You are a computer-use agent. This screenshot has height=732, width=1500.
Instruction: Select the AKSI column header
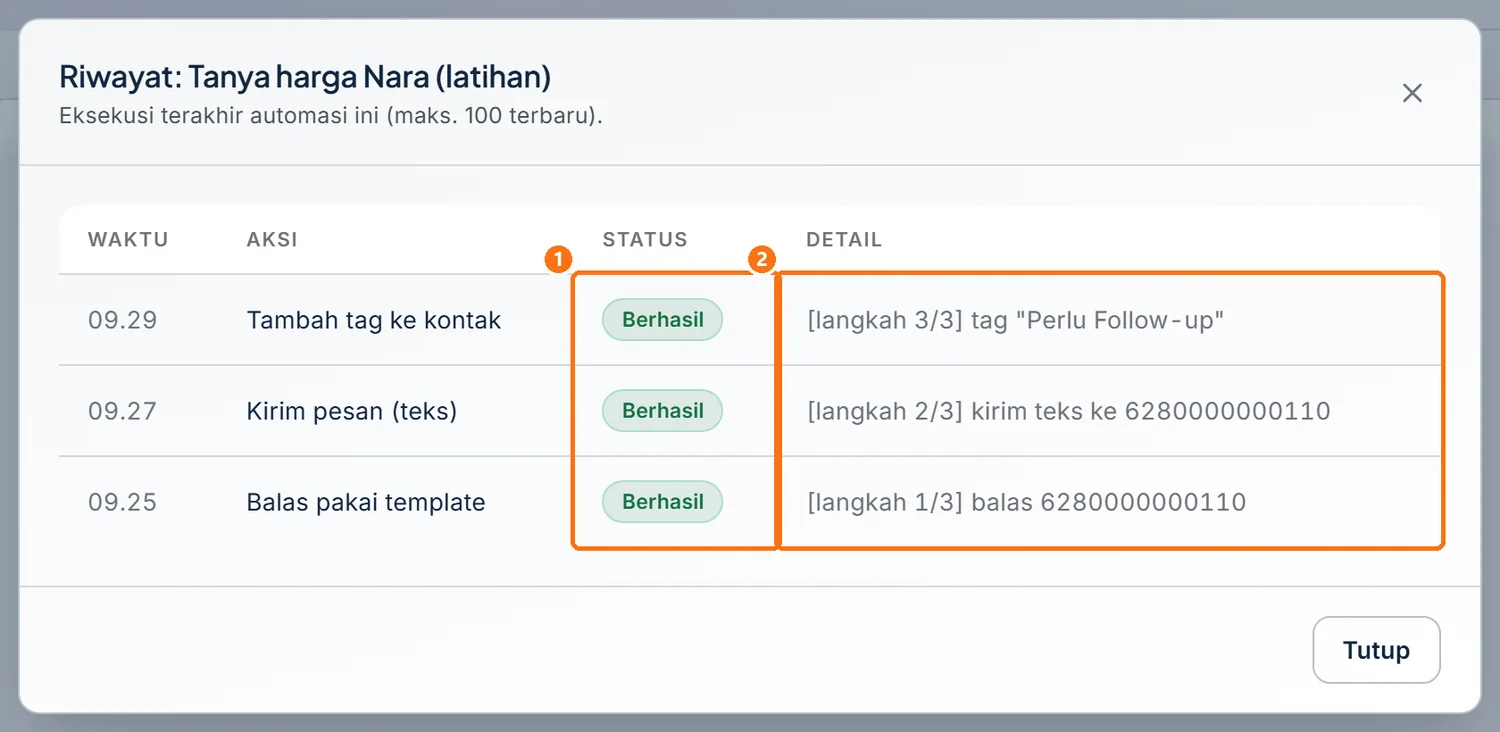[272, 240]
